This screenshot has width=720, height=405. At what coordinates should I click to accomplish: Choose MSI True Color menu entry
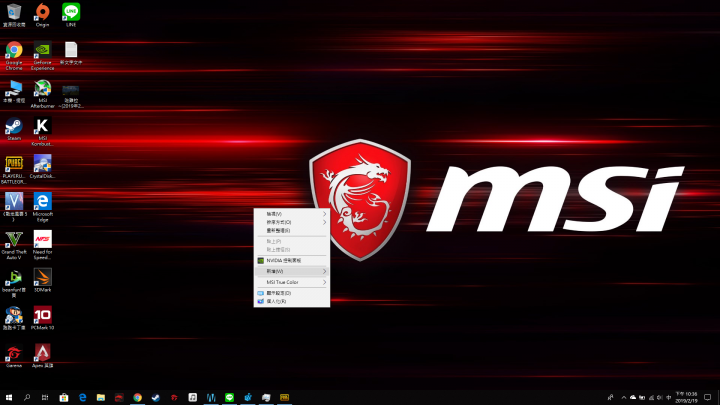pyautogui.click(x=292, y=282)
